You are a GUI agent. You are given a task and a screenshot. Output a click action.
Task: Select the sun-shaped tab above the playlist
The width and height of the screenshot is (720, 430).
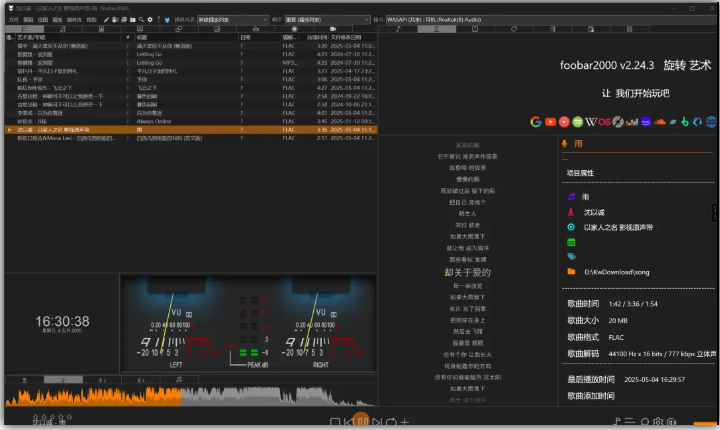[294, 29]
